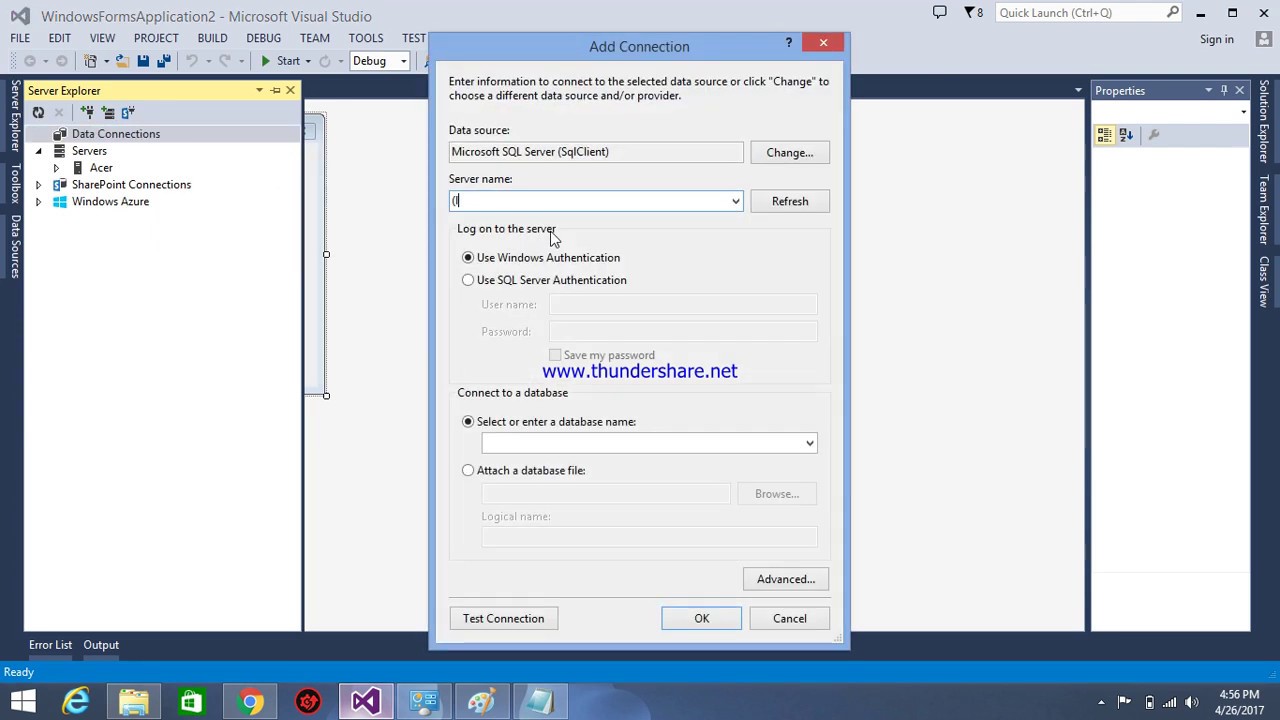The image size is (1280, 720).
Task: Click the Sign in link
Action: pos(1217,40)
